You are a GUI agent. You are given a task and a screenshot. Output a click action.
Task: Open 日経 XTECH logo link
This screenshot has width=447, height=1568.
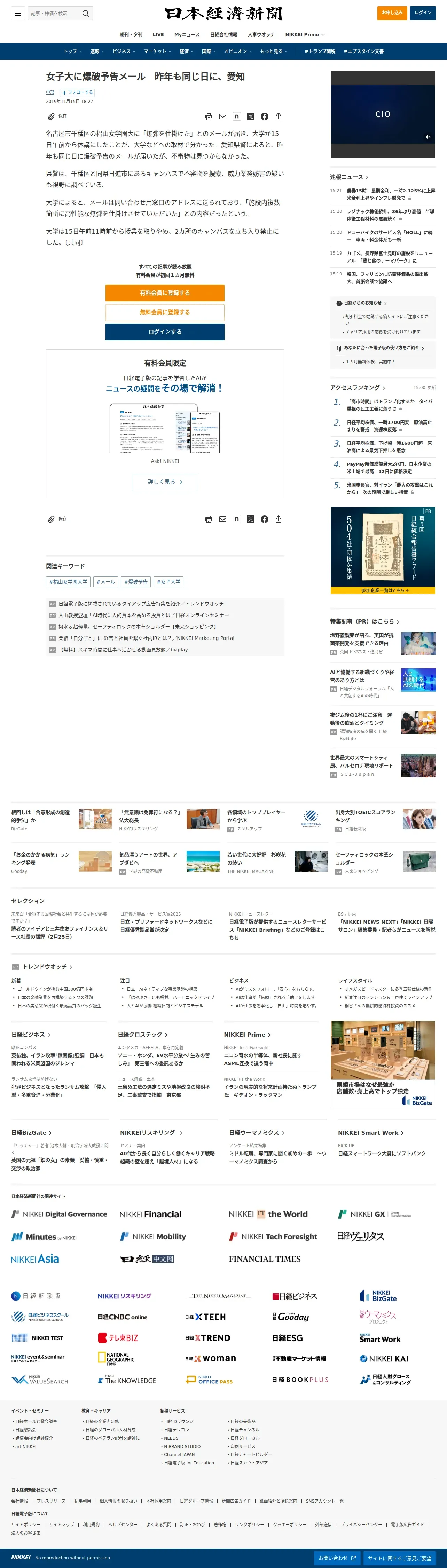(205, 1317)
